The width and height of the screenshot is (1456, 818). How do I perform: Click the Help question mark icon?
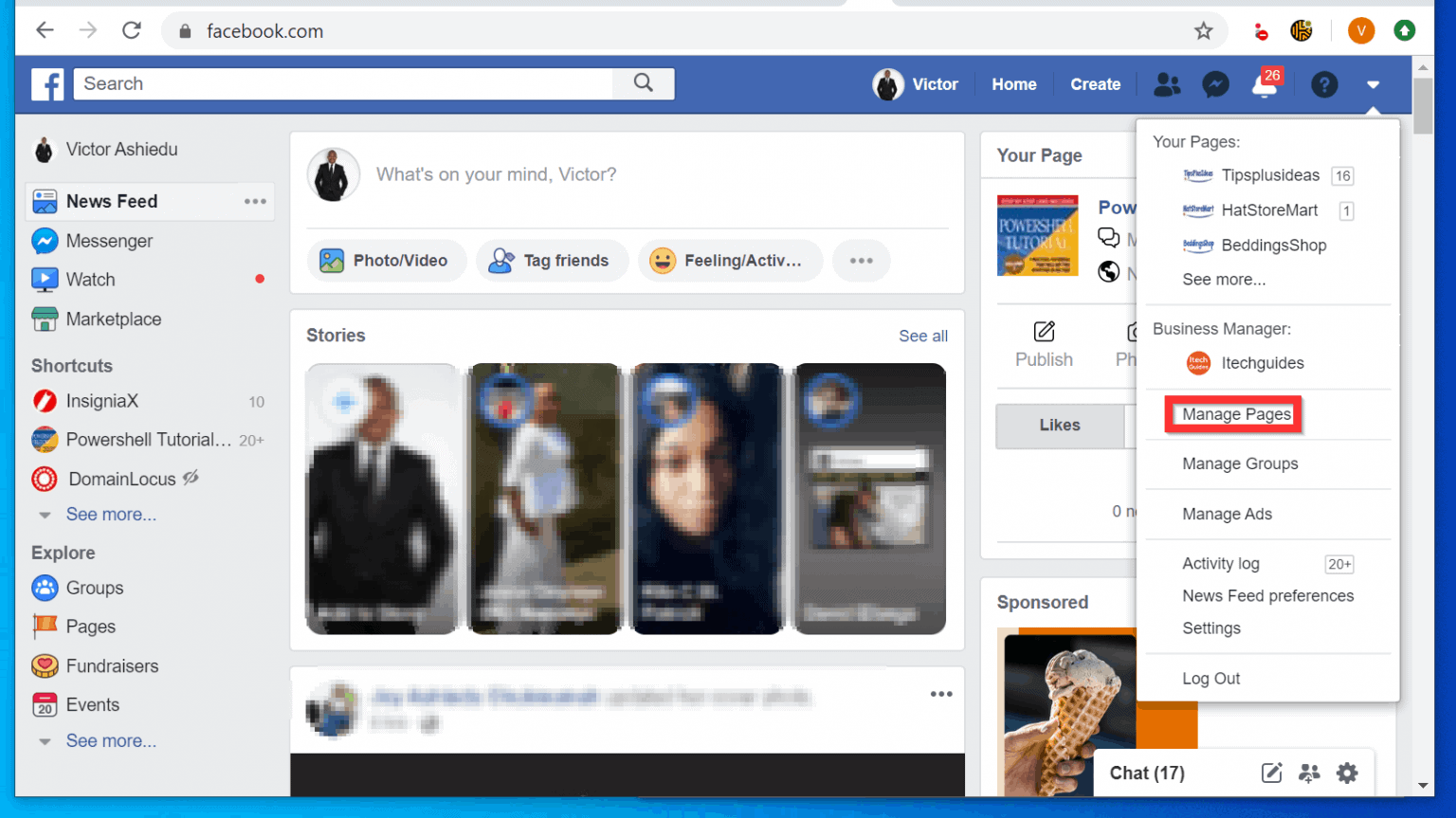click(1324, 84)
